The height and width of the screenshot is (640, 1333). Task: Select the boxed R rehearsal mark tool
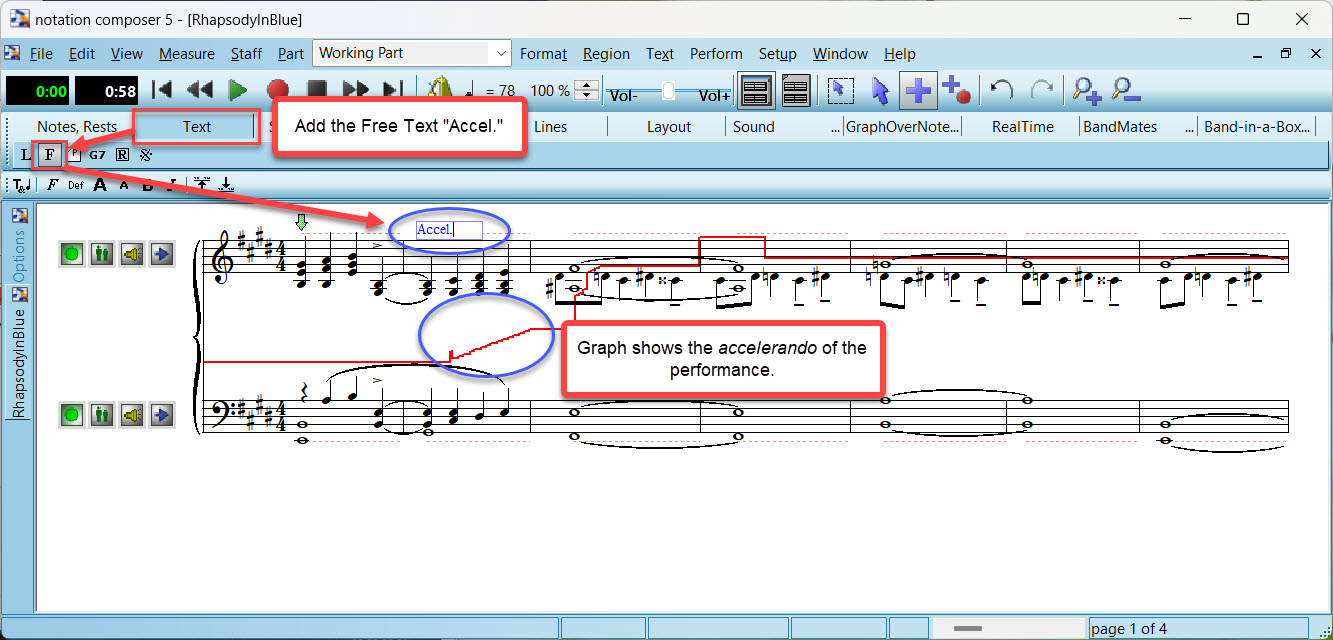tap(122, 155)
